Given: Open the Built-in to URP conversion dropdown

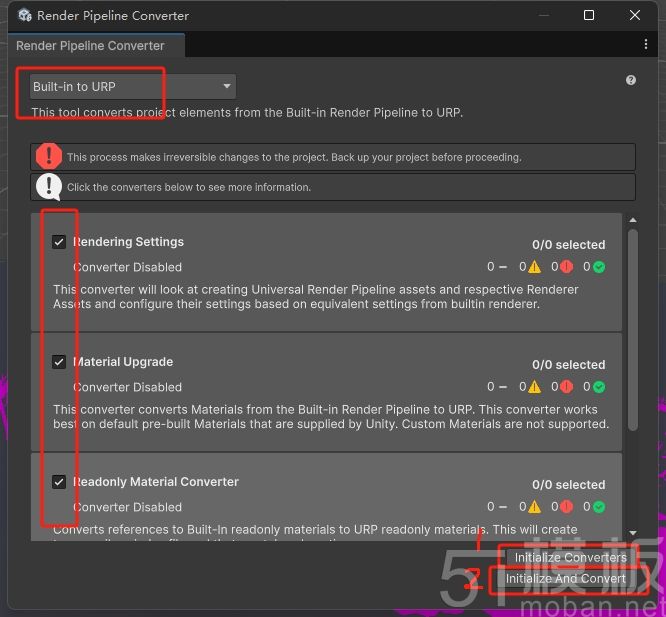Looking at the screenshot, I should (133, 87).
